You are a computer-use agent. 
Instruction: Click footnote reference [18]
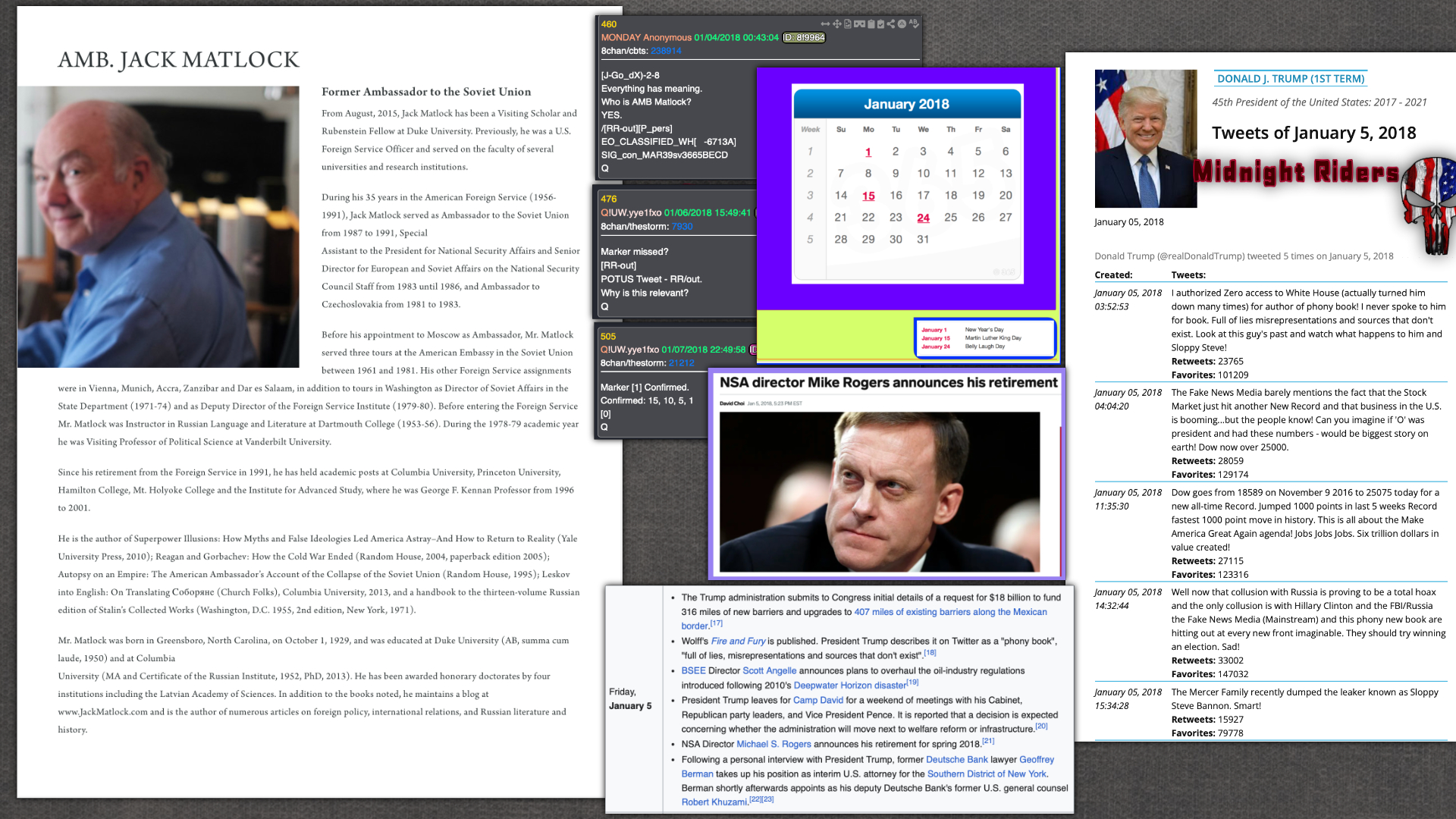point(930,652)
